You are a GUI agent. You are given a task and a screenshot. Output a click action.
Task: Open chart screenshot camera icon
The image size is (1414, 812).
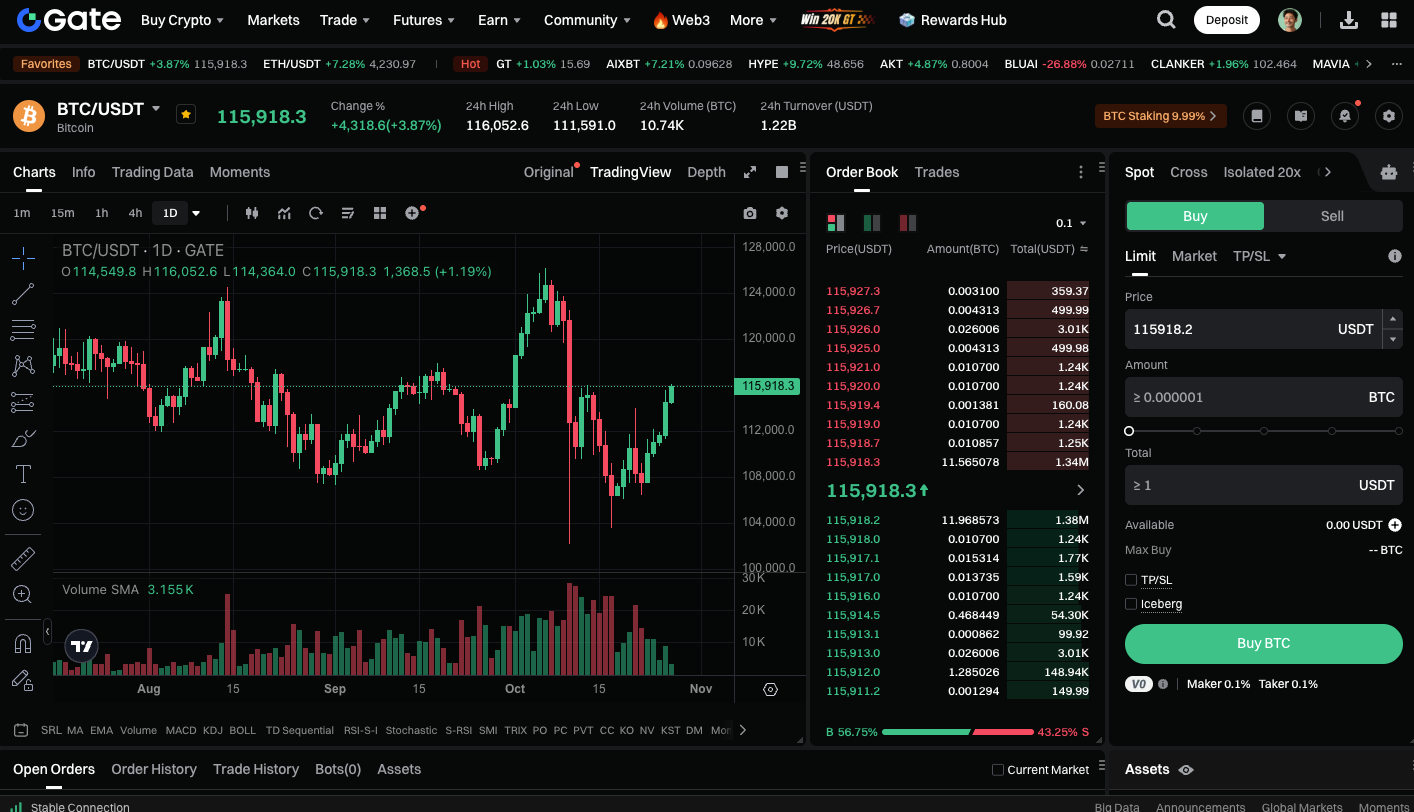750,213
